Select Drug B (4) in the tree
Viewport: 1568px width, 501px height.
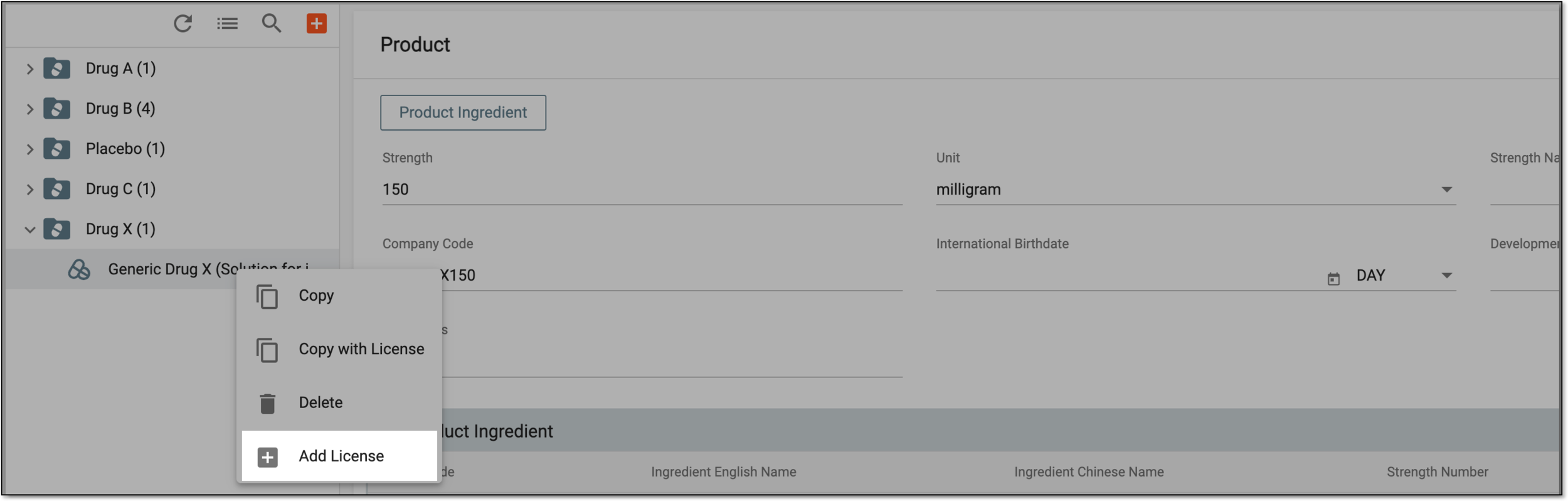coord(120,109)
